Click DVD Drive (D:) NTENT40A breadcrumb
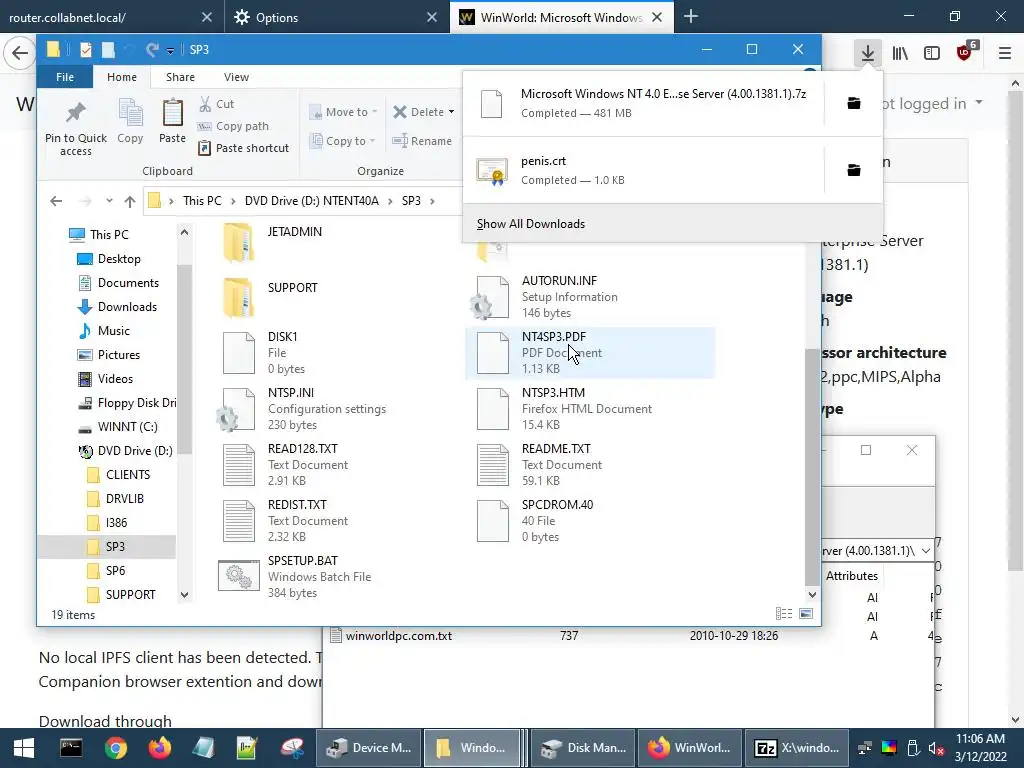This screenshot has width=1024, height=768. point(312,200)
